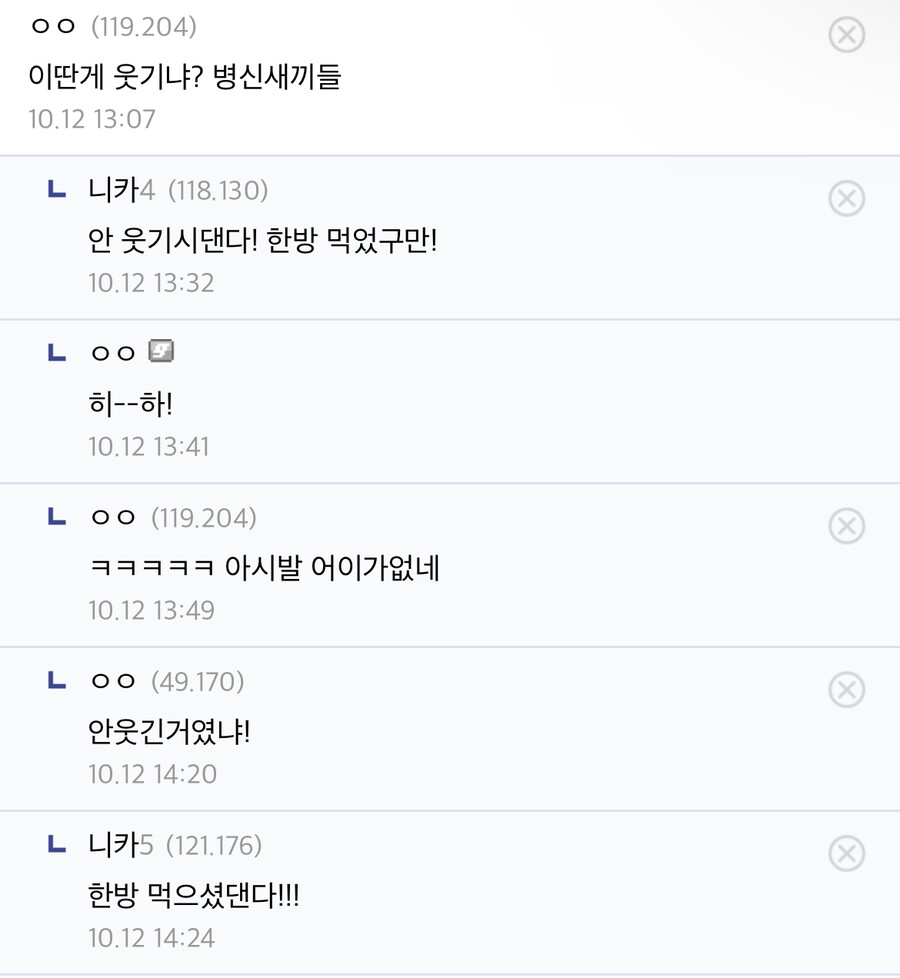
Task: Open the 니카5 nickname
Action: [120, 846]
